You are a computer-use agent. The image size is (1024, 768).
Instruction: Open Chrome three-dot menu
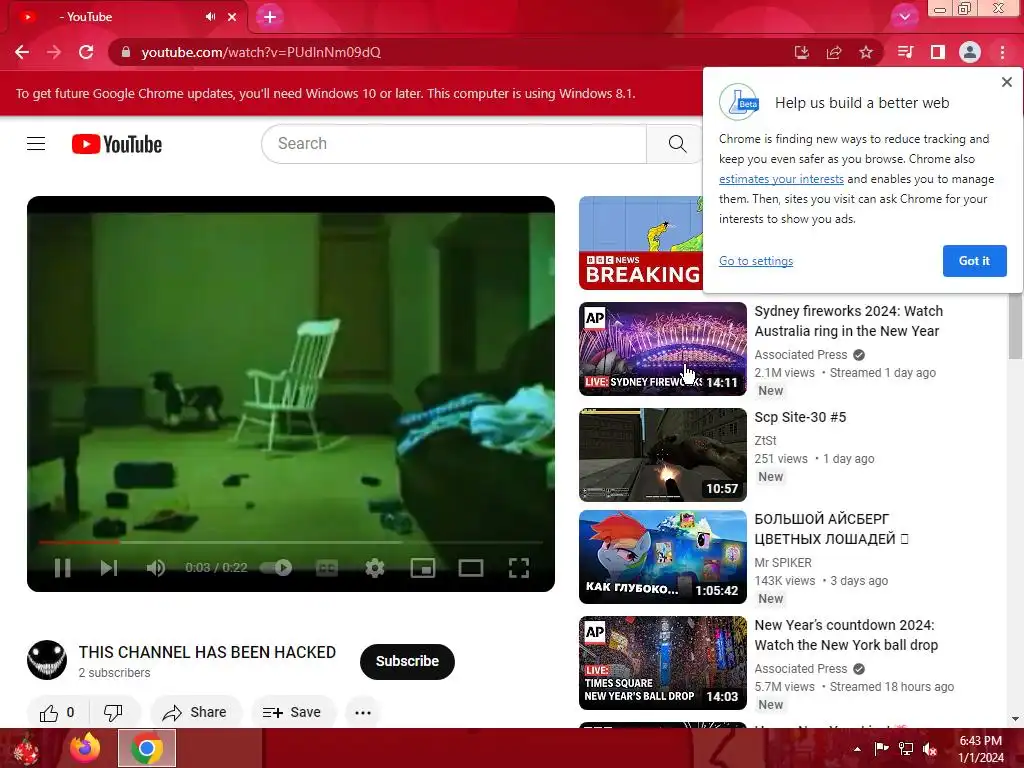tap(1002, 52)
